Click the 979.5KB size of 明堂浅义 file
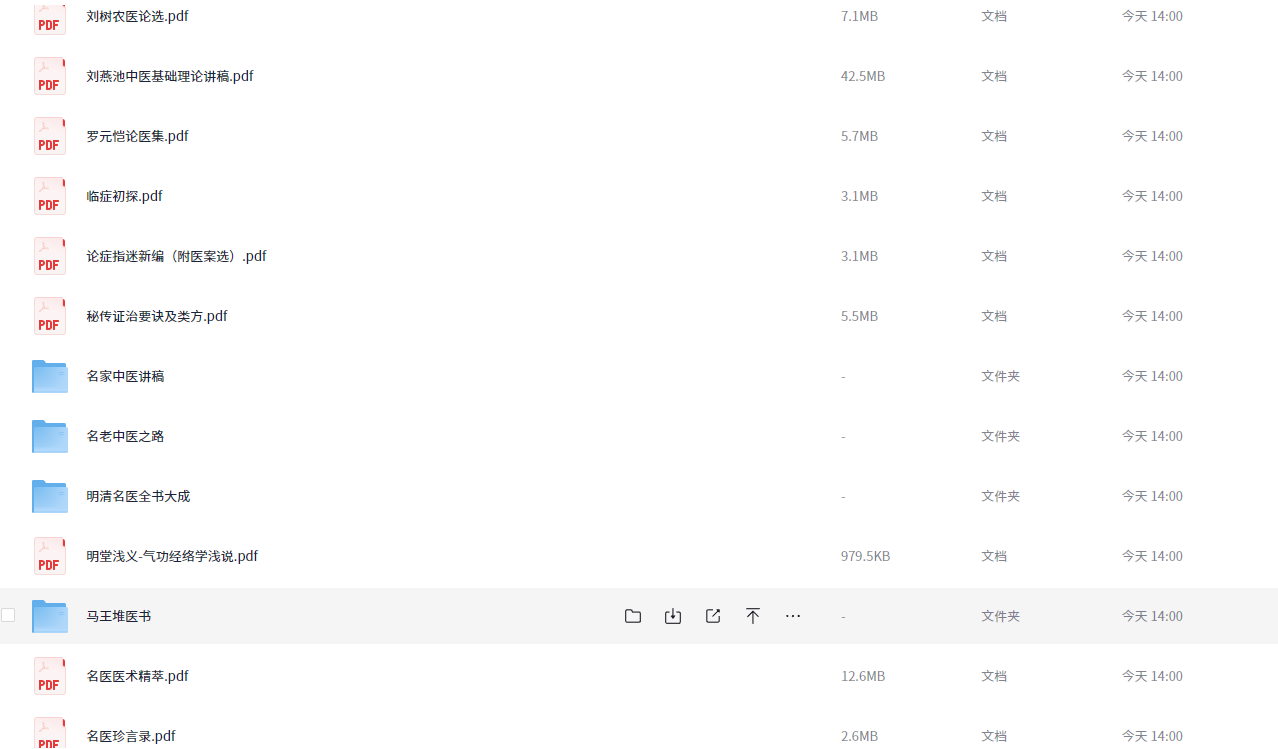Screen dimensions: 1278x749 [x=865, y=556]
